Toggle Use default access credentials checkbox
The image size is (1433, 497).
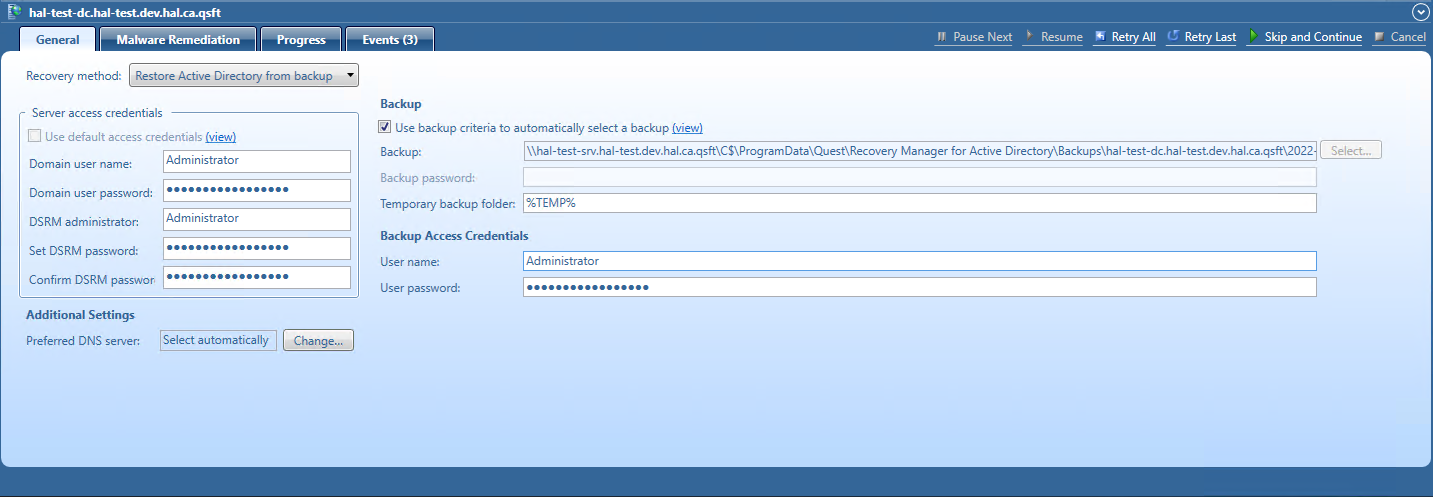click(35, 136)
